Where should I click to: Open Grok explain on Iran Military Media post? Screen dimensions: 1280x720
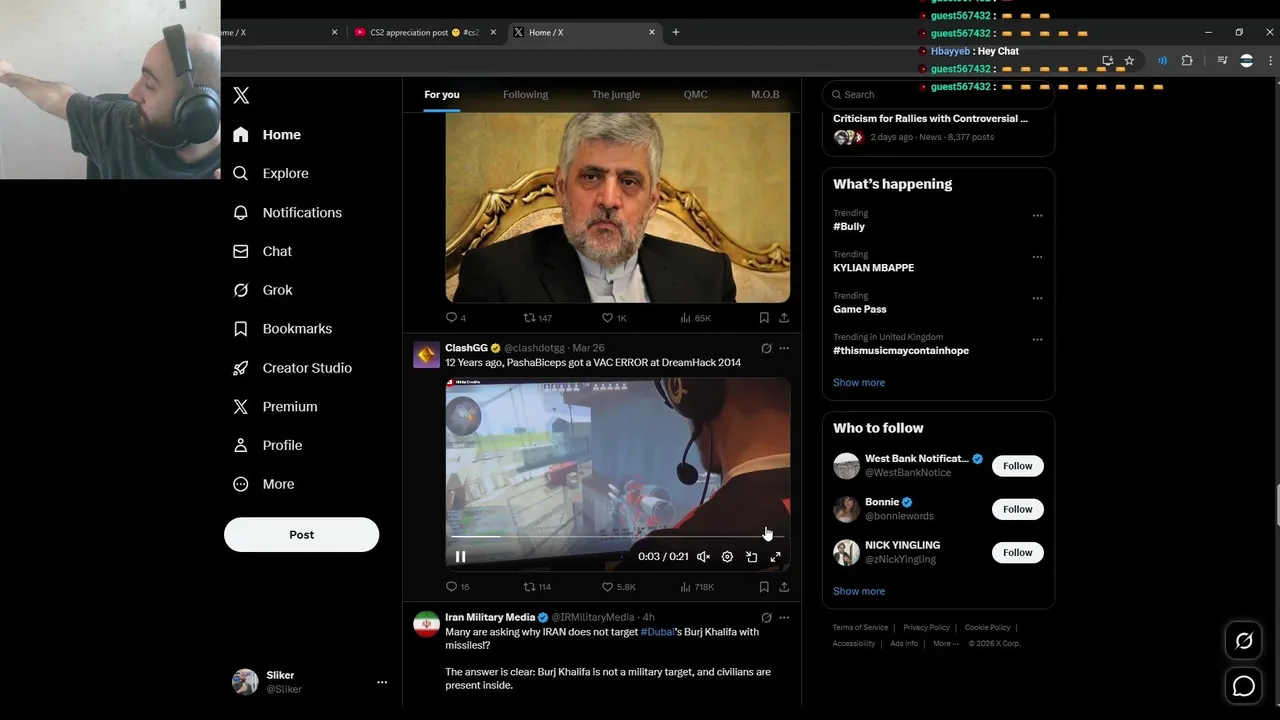pyautogui.click(x=766, y=618)
